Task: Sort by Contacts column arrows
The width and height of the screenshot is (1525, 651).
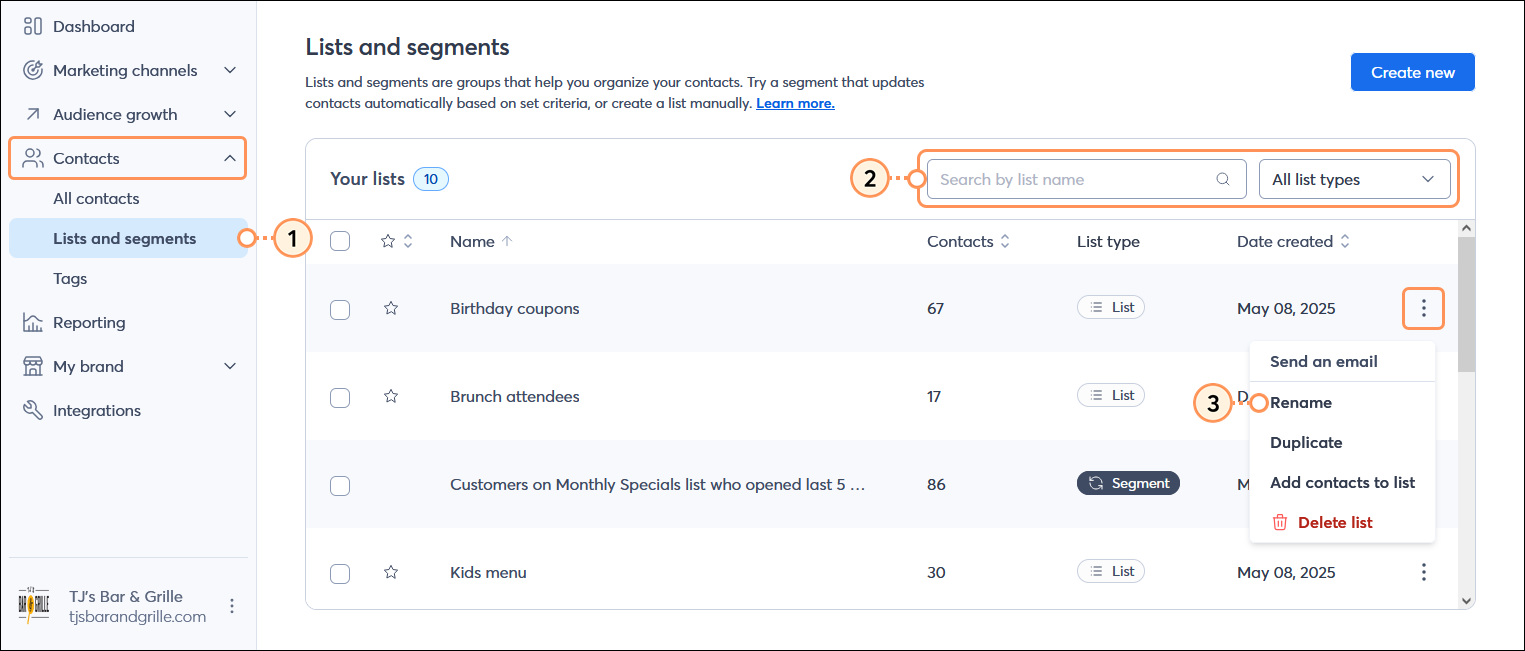Action: click(x=1005, y=241)
